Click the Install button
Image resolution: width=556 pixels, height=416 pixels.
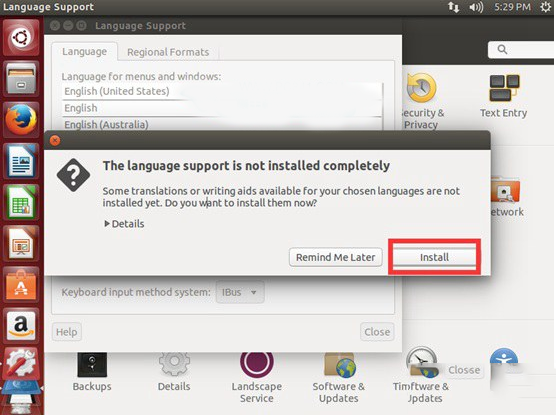pyautogui.click(x=434, y=257)
